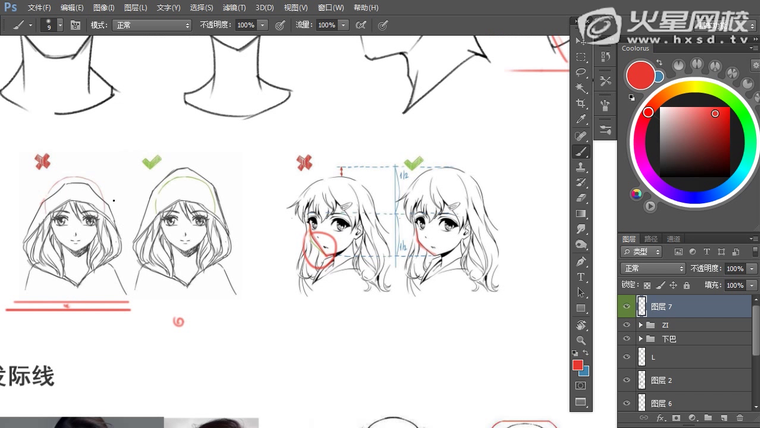Switch to the 路径 tab
Viewport: 760px width, 428px height.
pyautogui.click(x=651, y=239)
